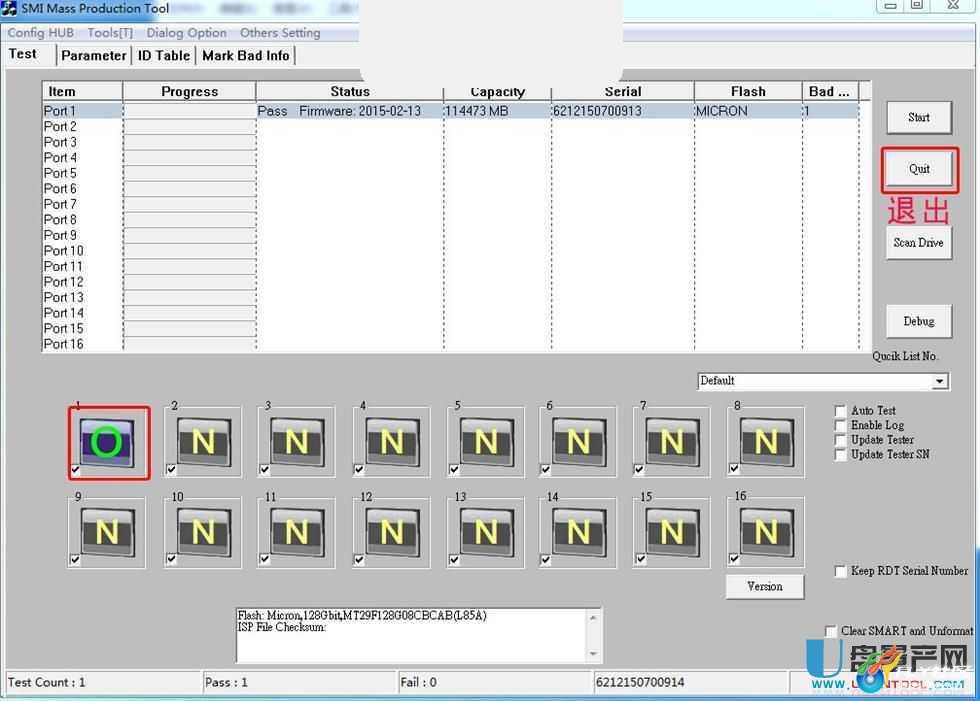
Task: Click port 3 N status icon
Action: [x=297, y=443]
